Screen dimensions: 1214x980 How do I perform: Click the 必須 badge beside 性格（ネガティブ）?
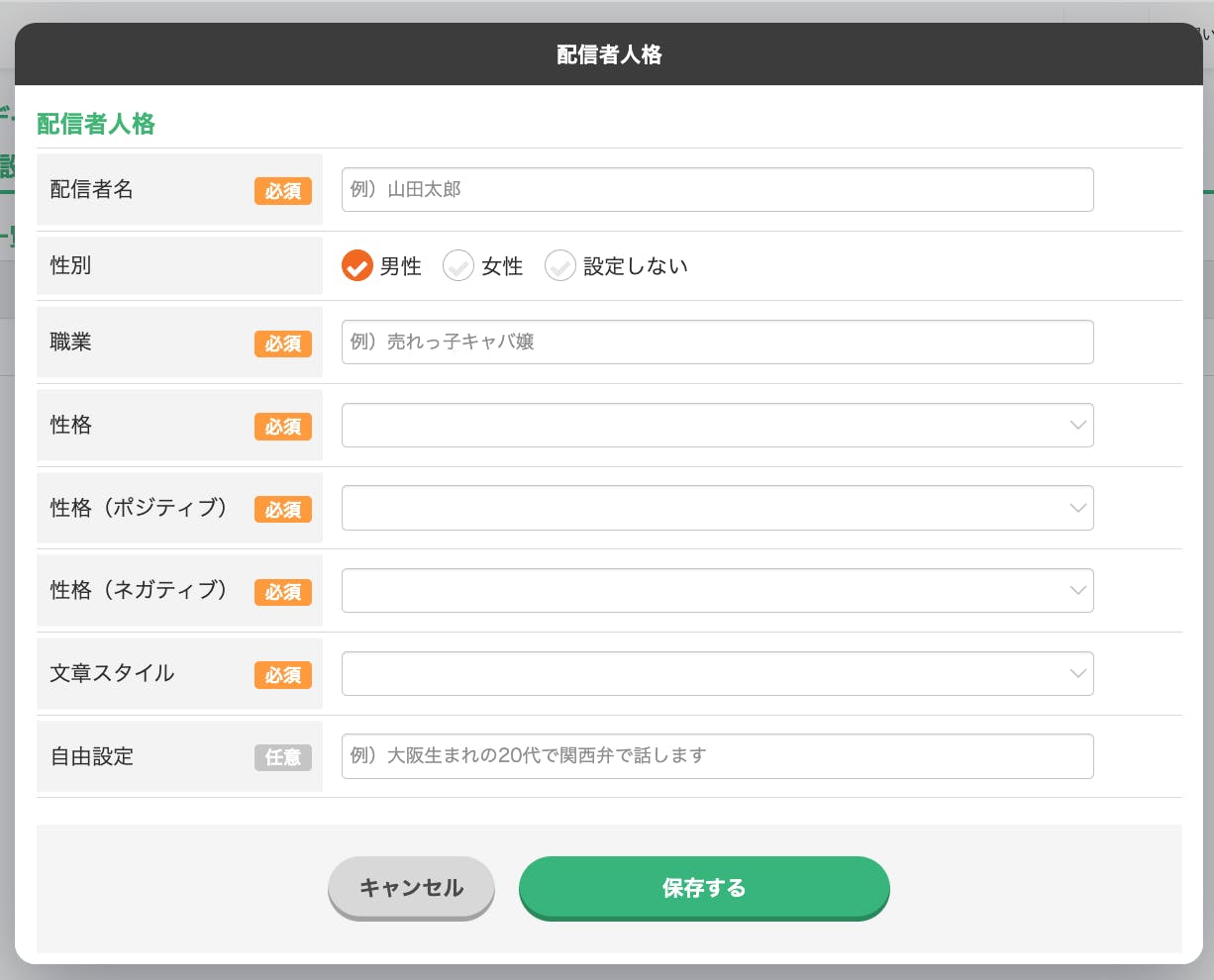pos(283,592)
